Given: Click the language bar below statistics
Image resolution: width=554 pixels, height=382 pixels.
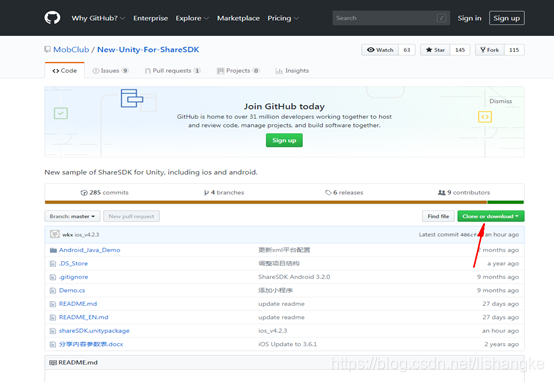Looking at the screenshot, I should point(284,202).
